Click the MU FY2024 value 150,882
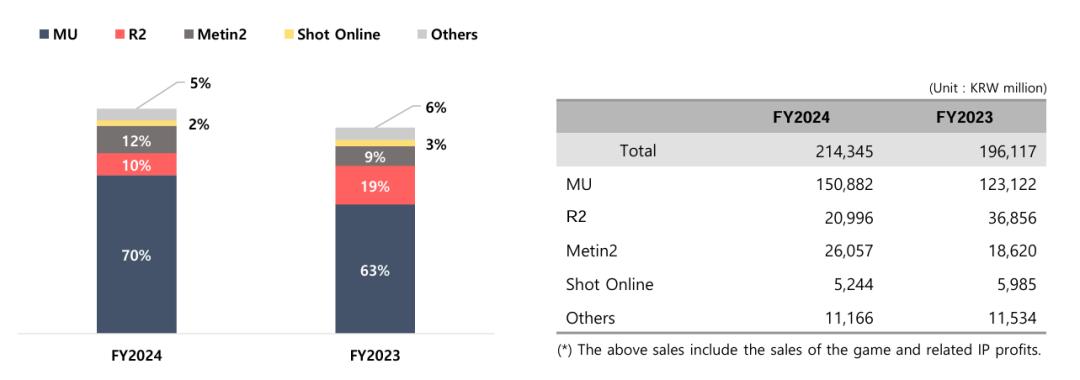 coord(841,184)
